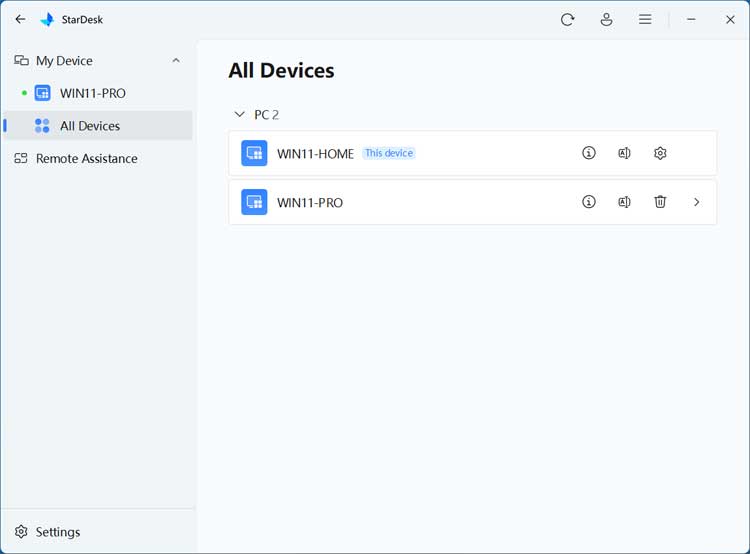Open WIN11-PRO with chevron arrow

[x=696, y=202]
